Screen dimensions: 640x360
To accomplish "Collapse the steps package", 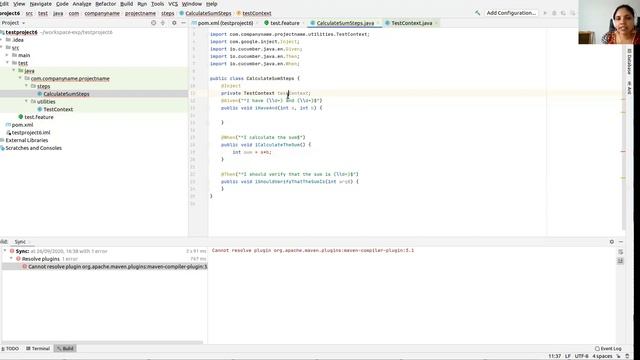I will 27,86.
